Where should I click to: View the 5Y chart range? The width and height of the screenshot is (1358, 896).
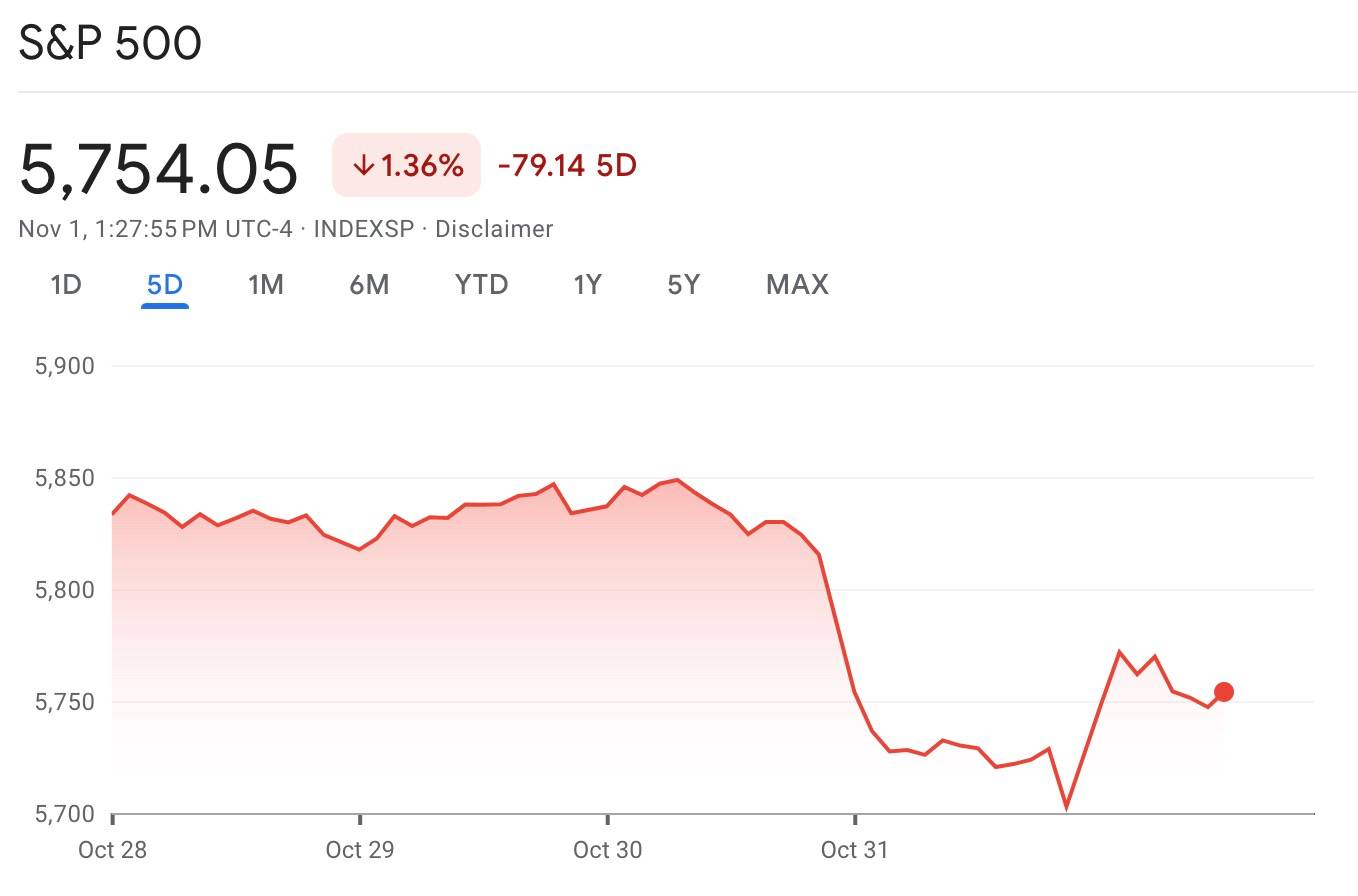coord(683,285)
